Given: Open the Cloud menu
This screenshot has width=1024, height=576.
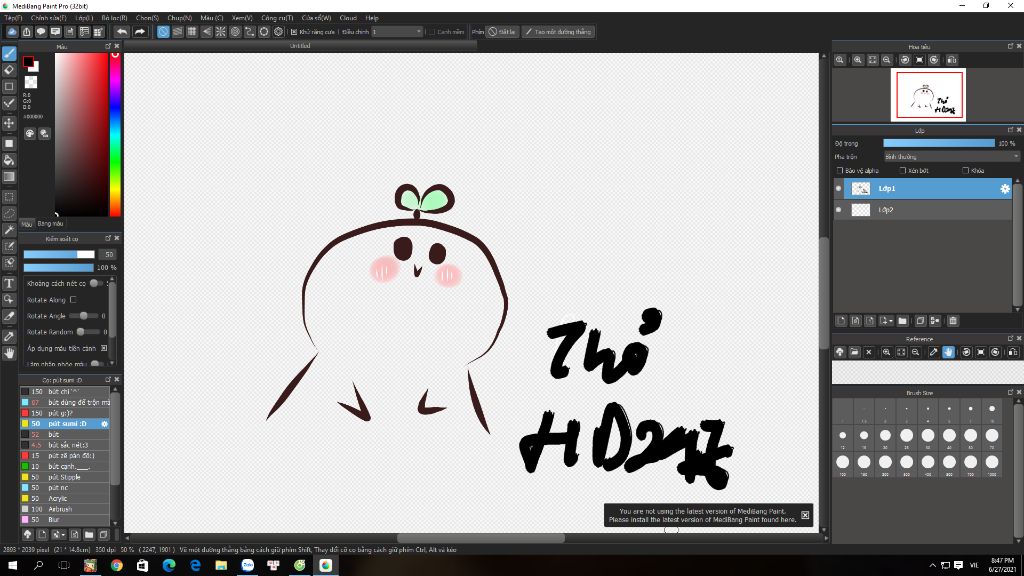Looking at the screenshot, I should point(348,18).
